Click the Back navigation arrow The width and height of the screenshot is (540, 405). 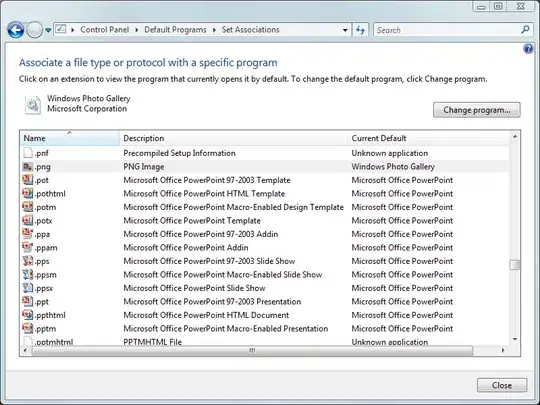tap(16, 30)
